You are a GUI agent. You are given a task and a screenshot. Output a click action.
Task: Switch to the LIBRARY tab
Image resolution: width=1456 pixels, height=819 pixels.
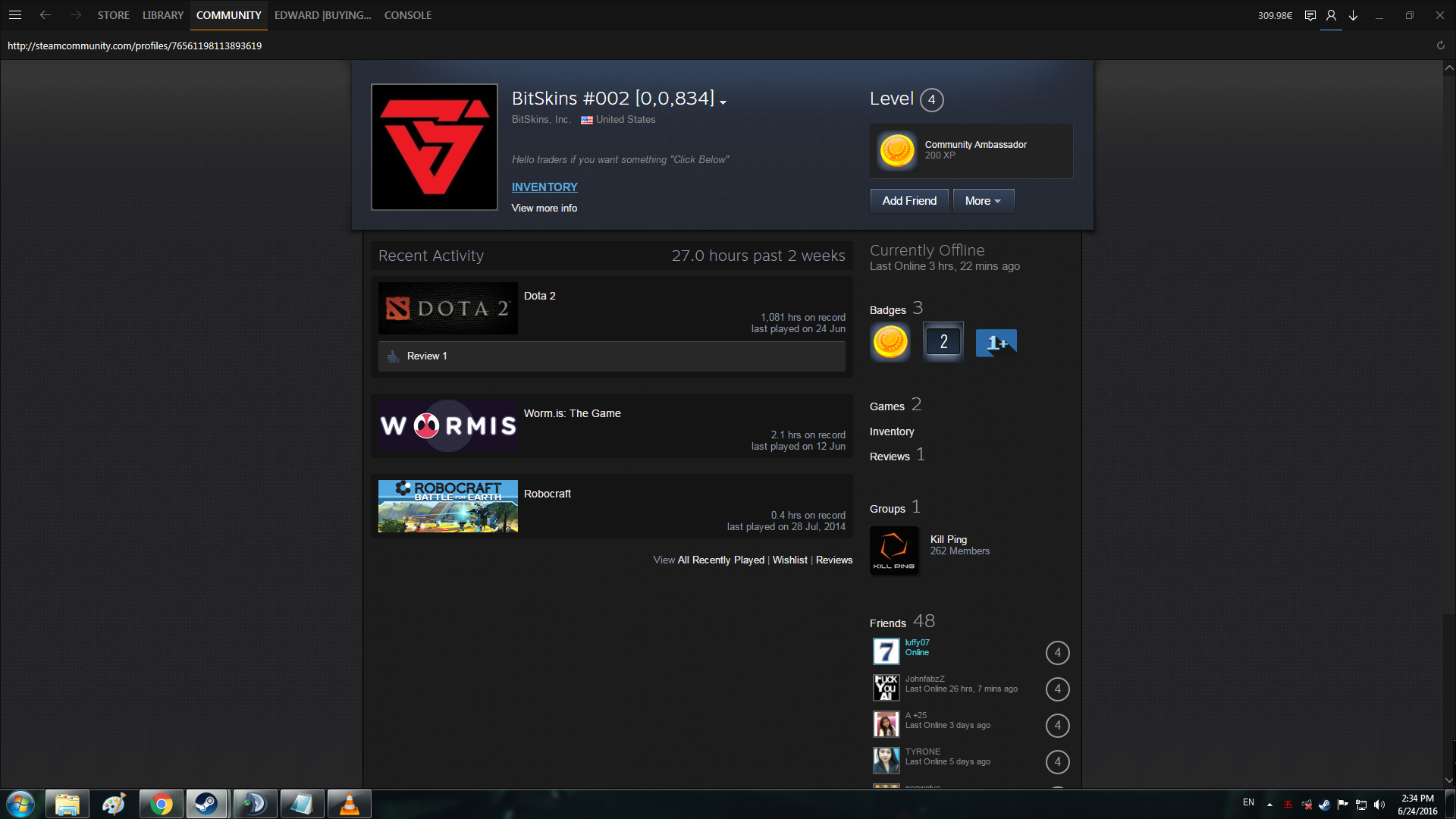[x=163, y=15]
